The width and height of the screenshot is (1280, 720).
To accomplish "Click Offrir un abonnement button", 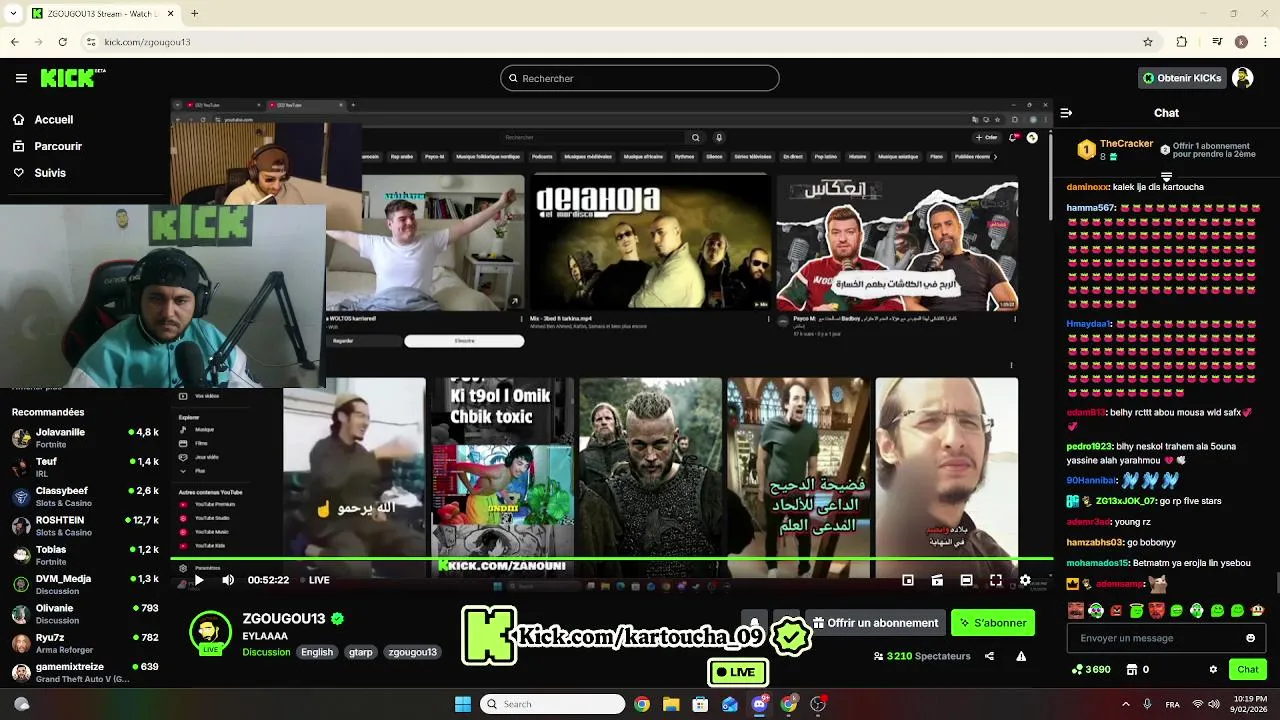I will pyautogui.click(x=875, y=623).
